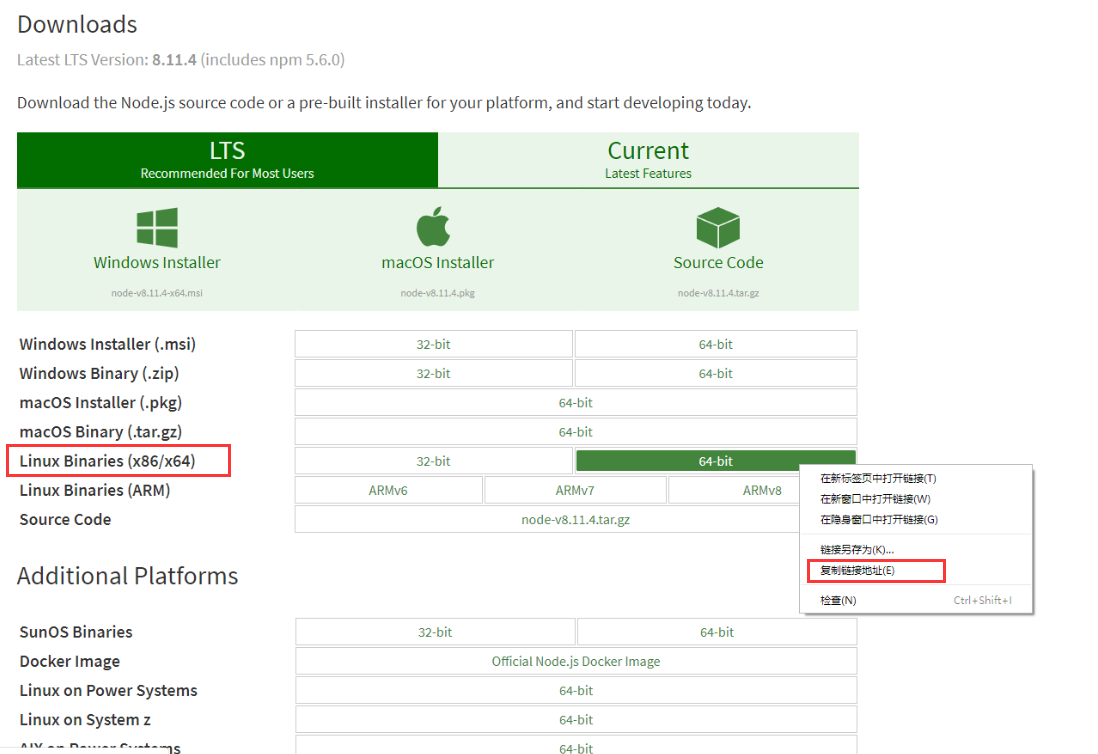Image resolution: width=1098 pixels, height=754 pixels.
Task: Click Latest LTS Version 8.11.4 text
Action: (181, 60)
